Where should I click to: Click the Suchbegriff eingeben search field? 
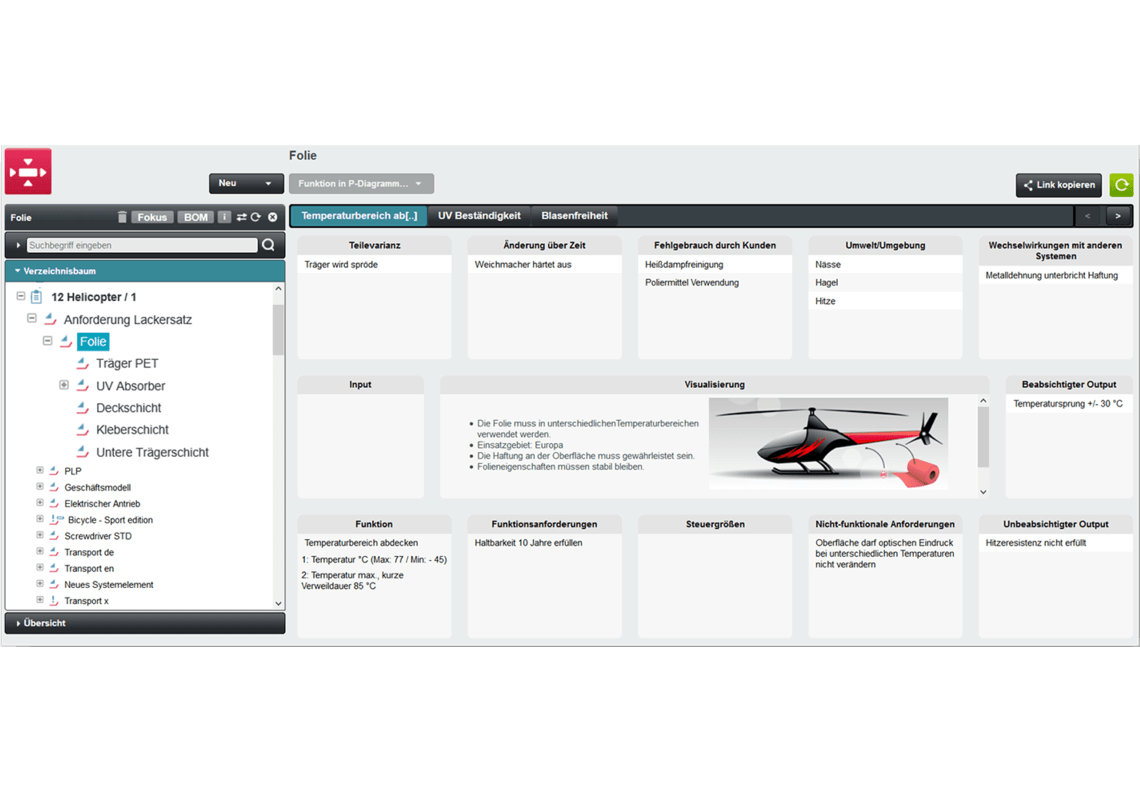coord(140,244)
